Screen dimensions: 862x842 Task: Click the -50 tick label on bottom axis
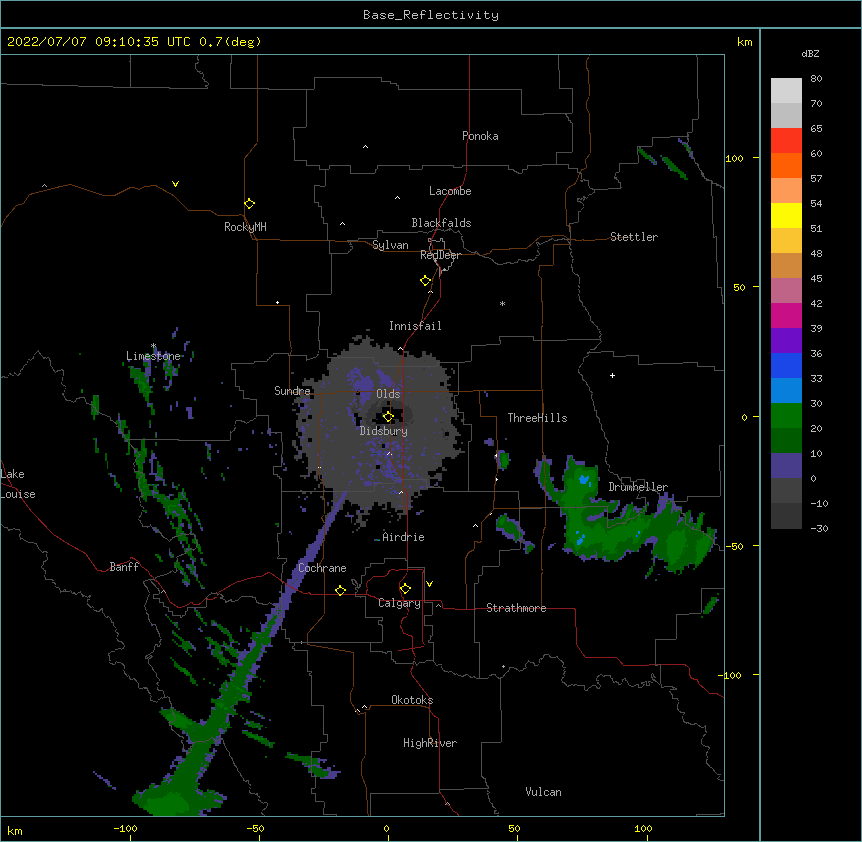[x=255, y=828]
